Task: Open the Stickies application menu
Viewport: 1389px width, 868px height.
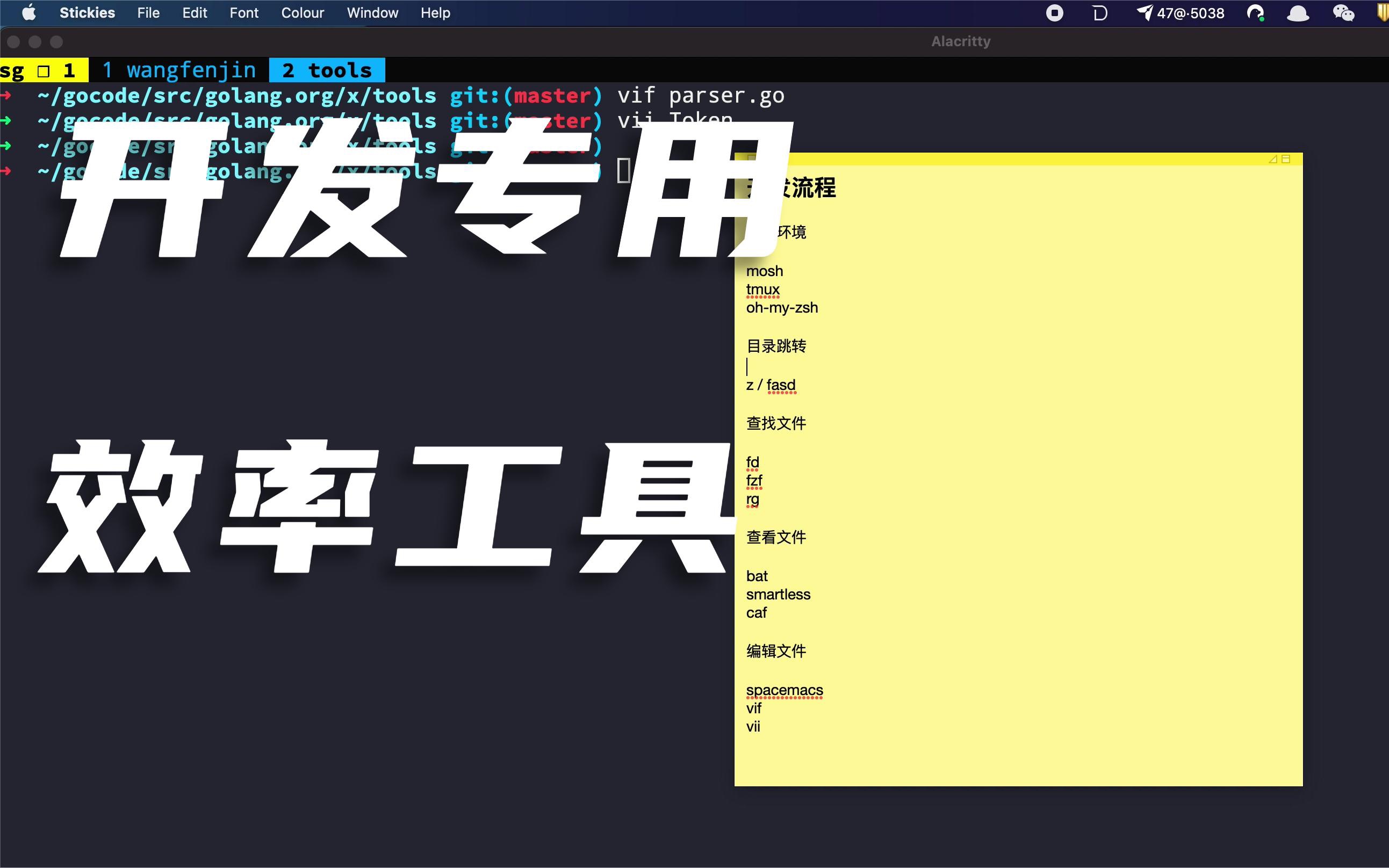Action: pyautogui.click(x=87, y=13)
